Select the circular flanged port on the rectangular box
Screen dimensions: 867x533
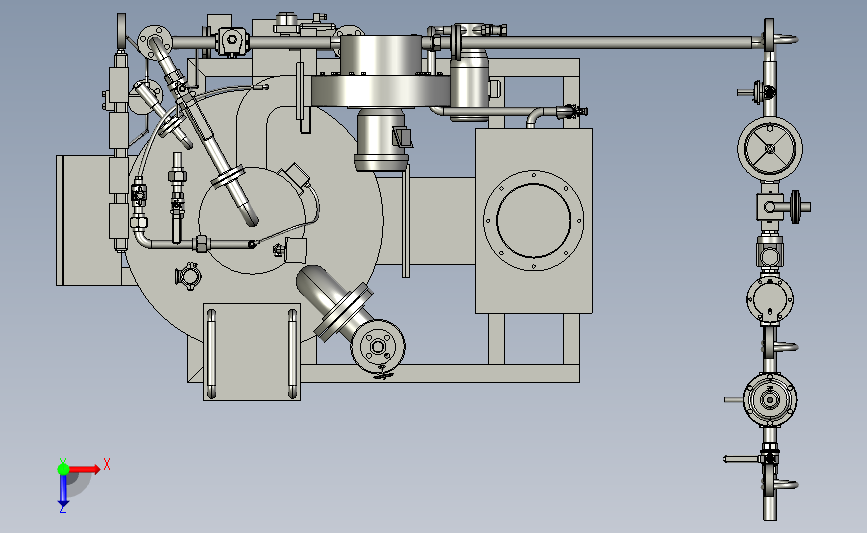point(533,220)
